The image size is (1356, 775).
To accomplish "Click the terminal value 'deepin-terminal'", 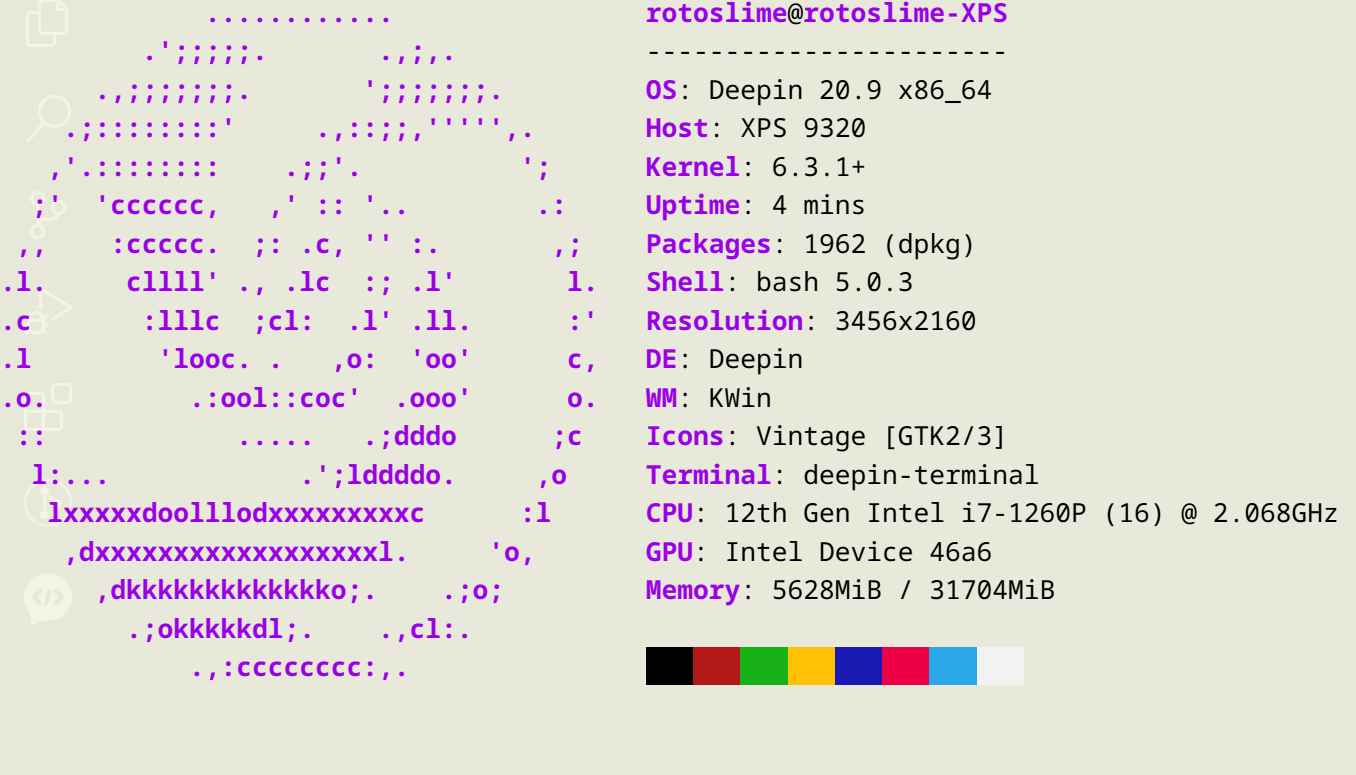I will (921, 475).
